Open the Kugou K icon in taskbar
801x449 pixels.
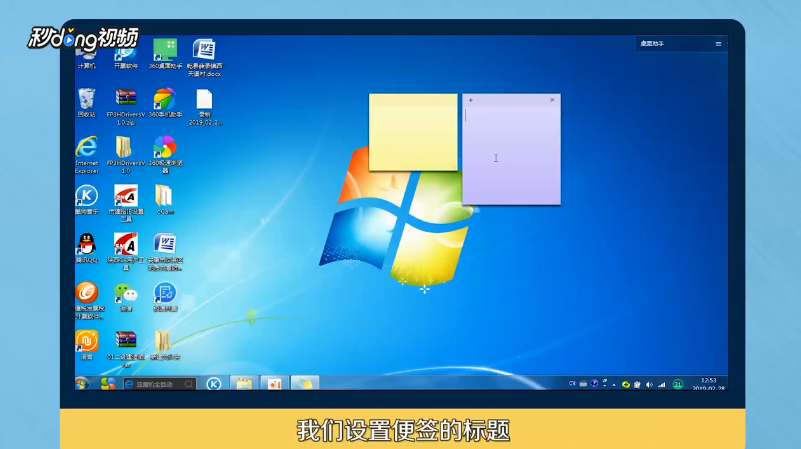pos(214,384)
